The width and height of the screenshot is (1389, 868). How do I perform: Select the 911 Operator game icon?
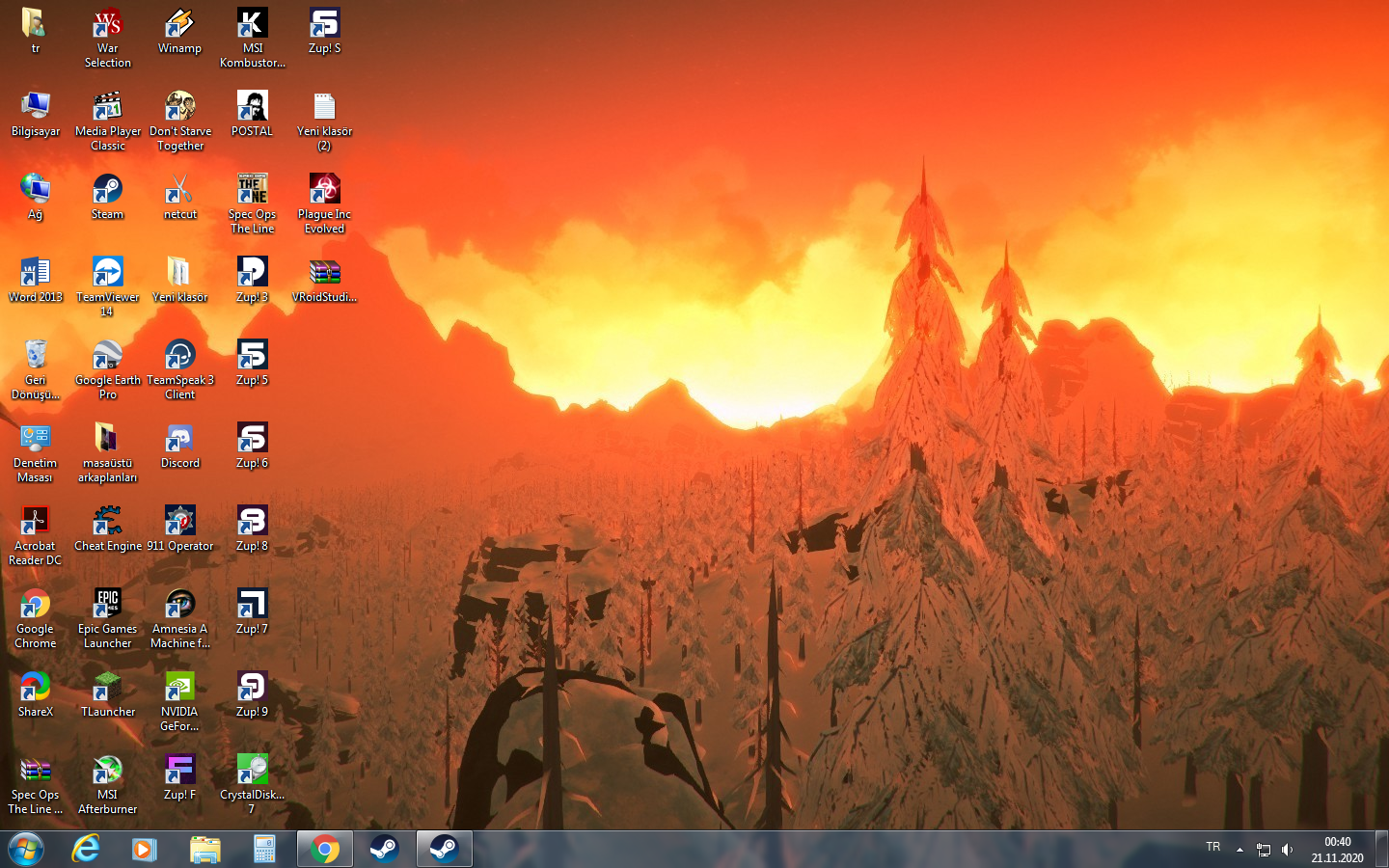[x=180, y=529]
